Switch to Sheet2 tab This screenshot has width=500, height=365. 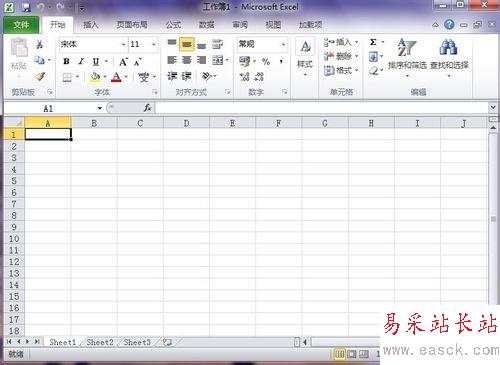pyautogui.click(x=100, y=342)
